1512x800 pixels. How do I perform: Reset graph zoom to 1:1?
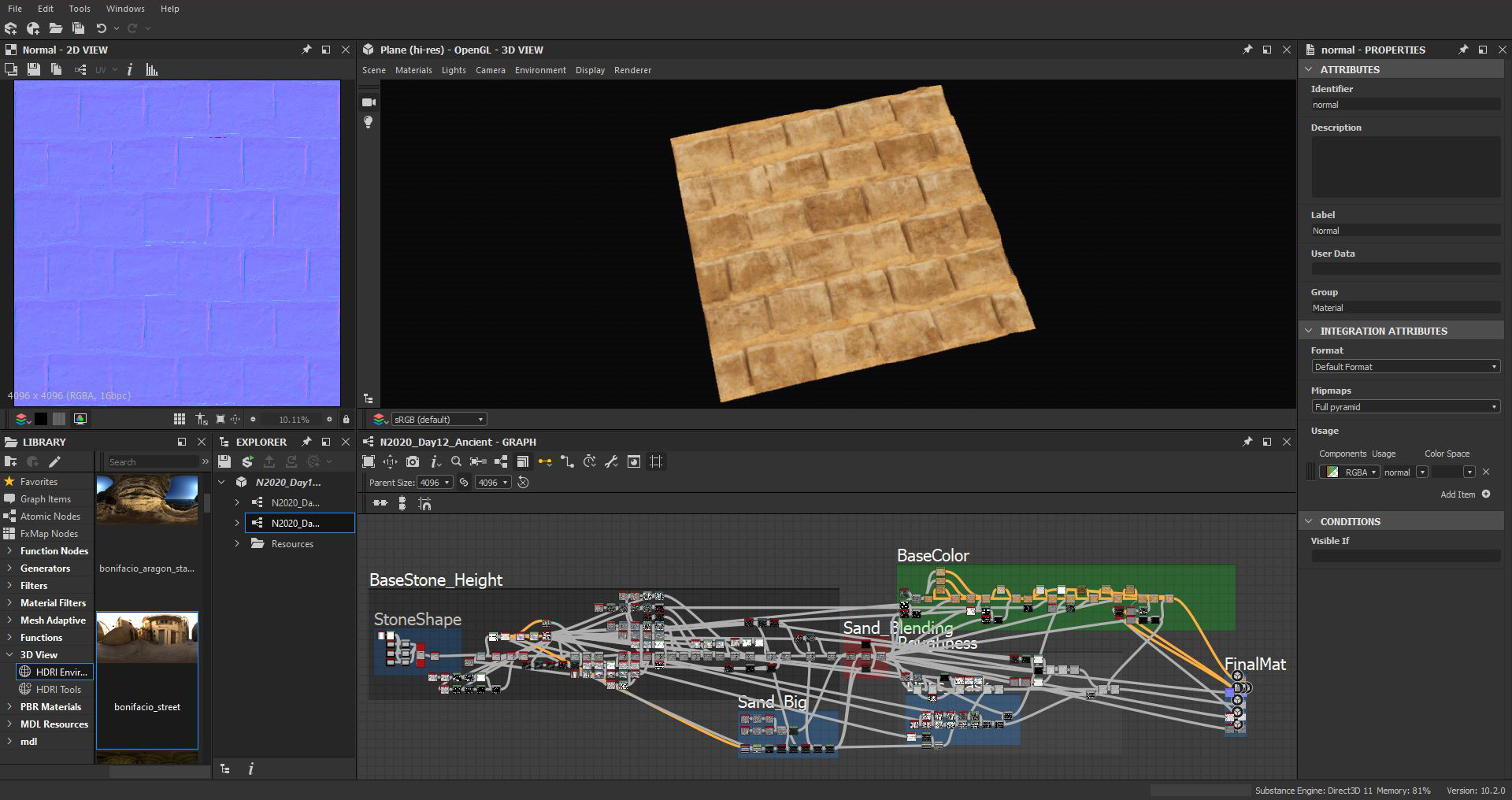tap(390, 461)
